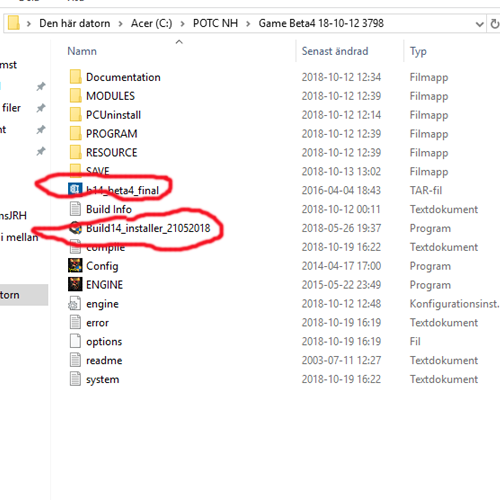
Task: Select the highlighted 'torn' navigation pane item
Action: (x=24, y=295)
